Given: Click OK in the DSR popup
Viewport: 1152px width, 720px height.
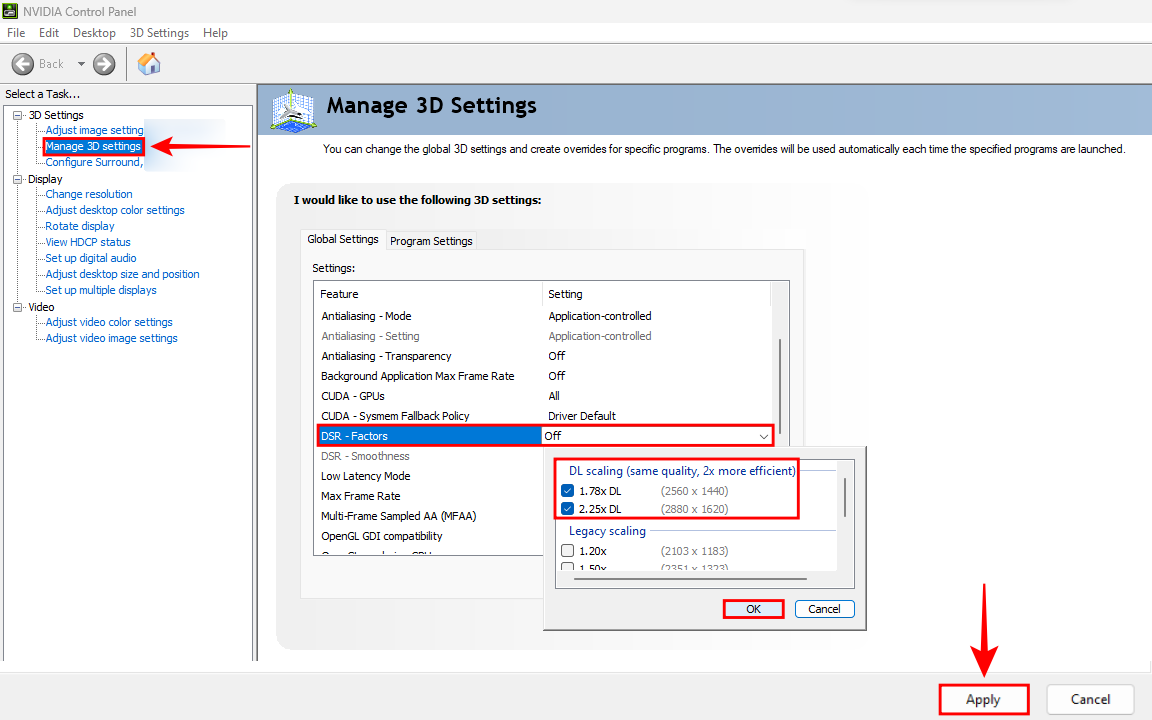Looking at the screenshot, I should click(753, 609).
